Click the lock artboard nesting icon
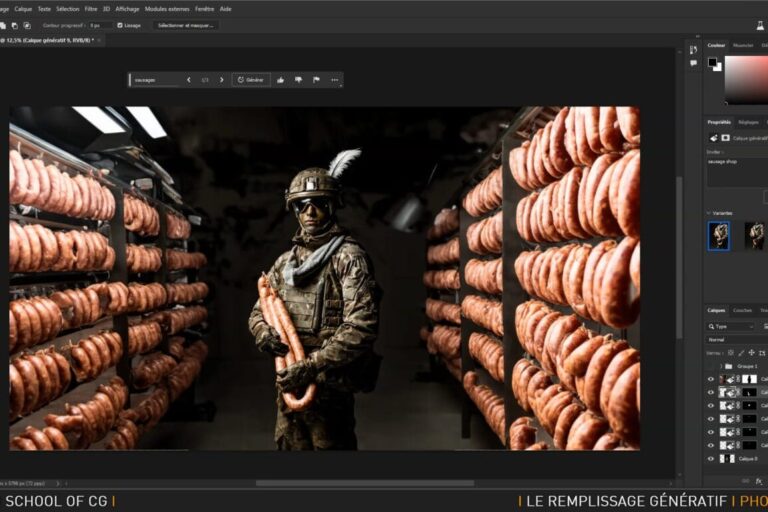The height and width of the screenshot is (512, 768). click(x=762, y=353)
